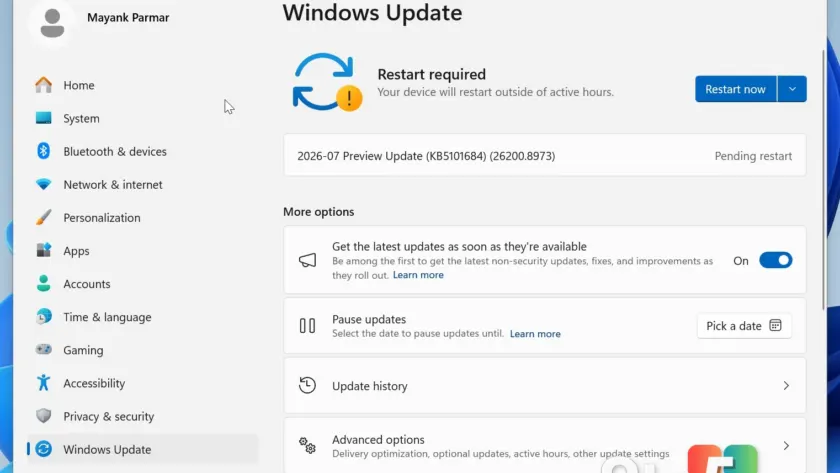Click the Windows Update sync icon in sidebar
Screen dimensions: 840x473
click(43, 449)
